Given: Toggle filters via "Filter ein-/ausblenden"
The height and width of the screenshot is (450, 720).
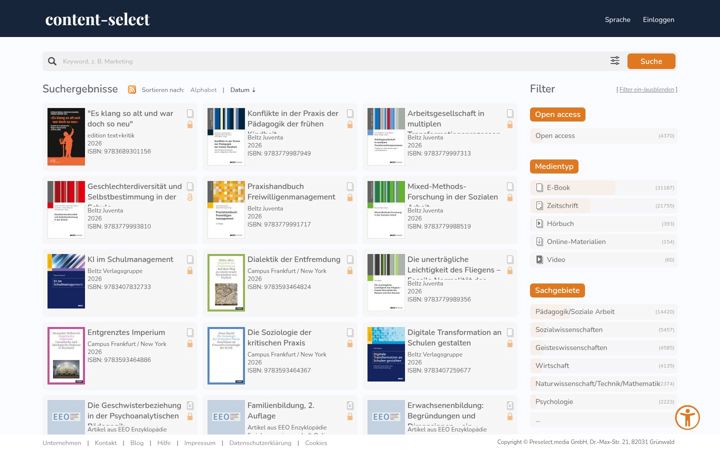Looking at the screenshot, I should pos(647,90).
